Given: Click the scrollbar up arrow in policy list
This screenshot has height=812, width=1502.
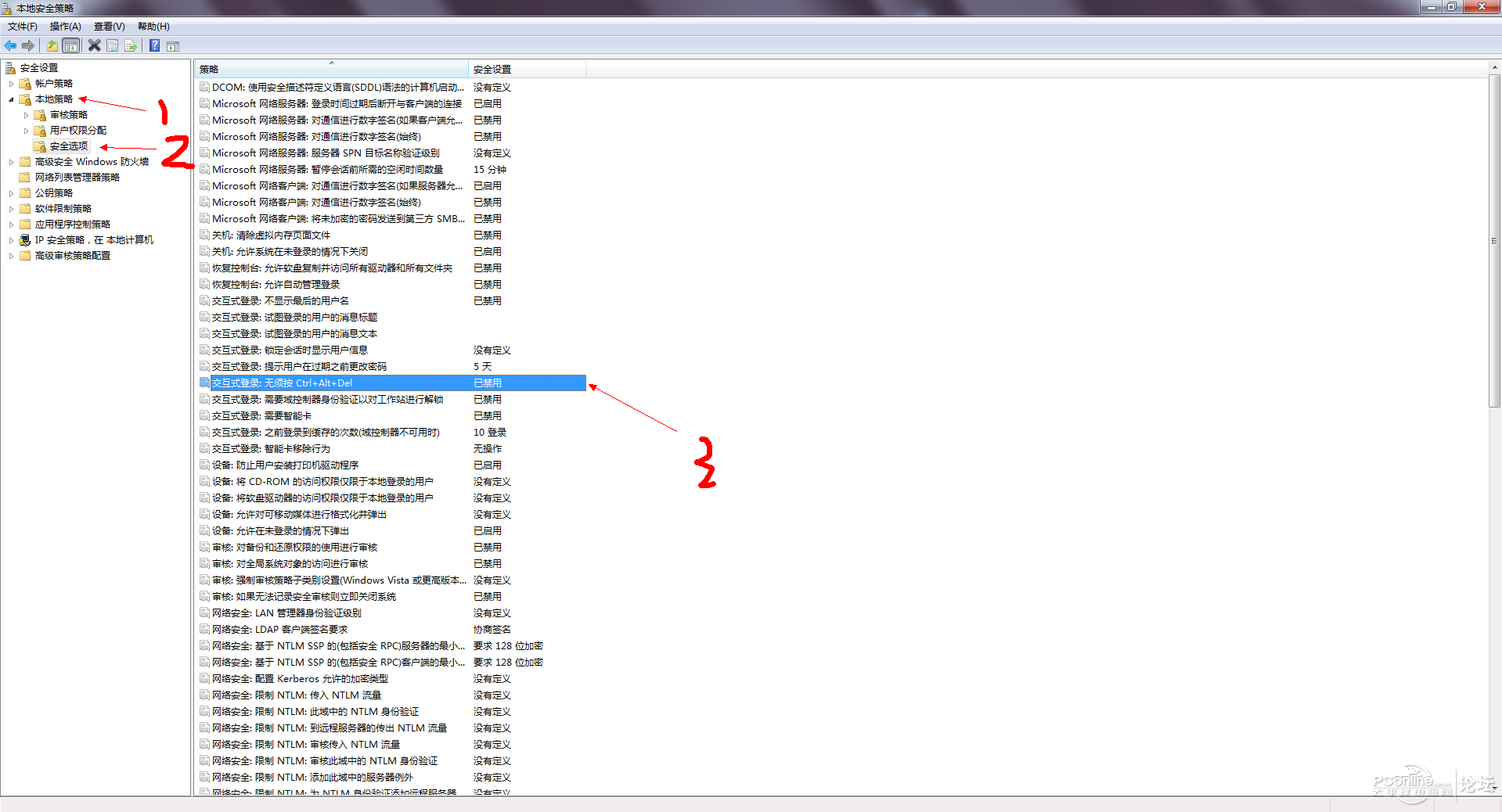Looking at the screenshot, I should 1494,66.
